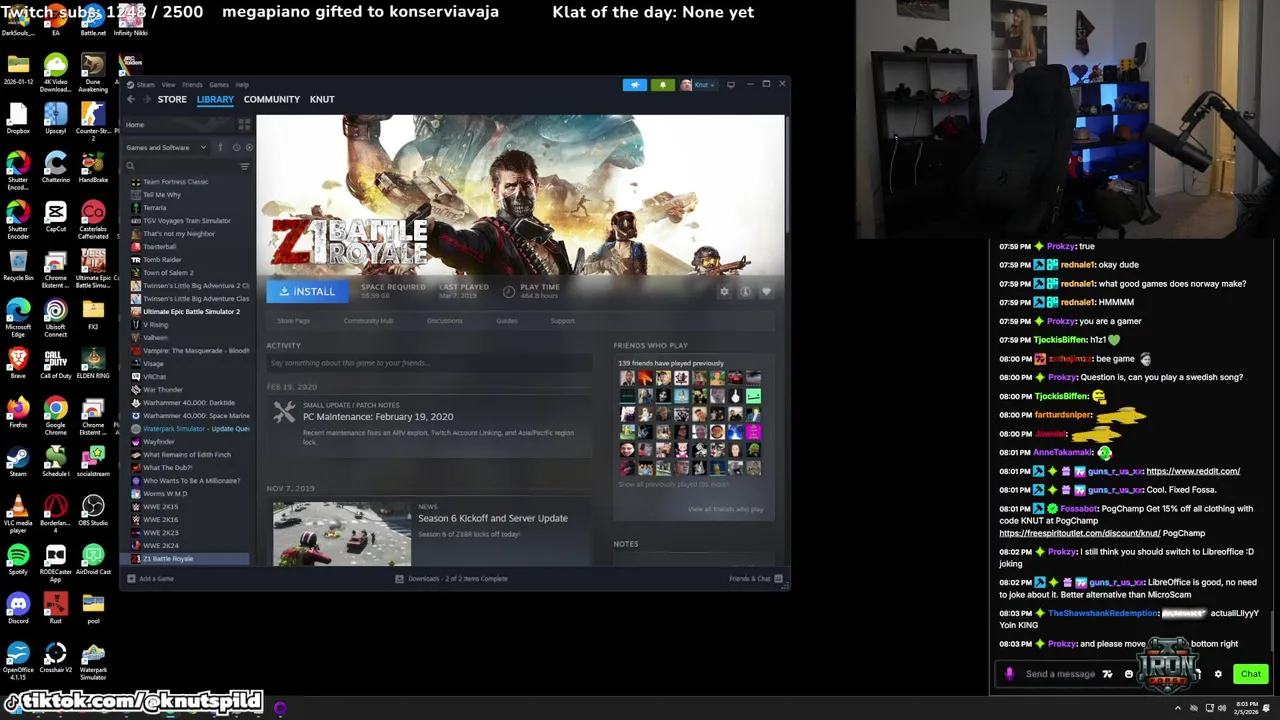Select Ultimate Epic Battle Simulator 2 in list
This screenshot has height=720, width=1280.
click(191, 312)
